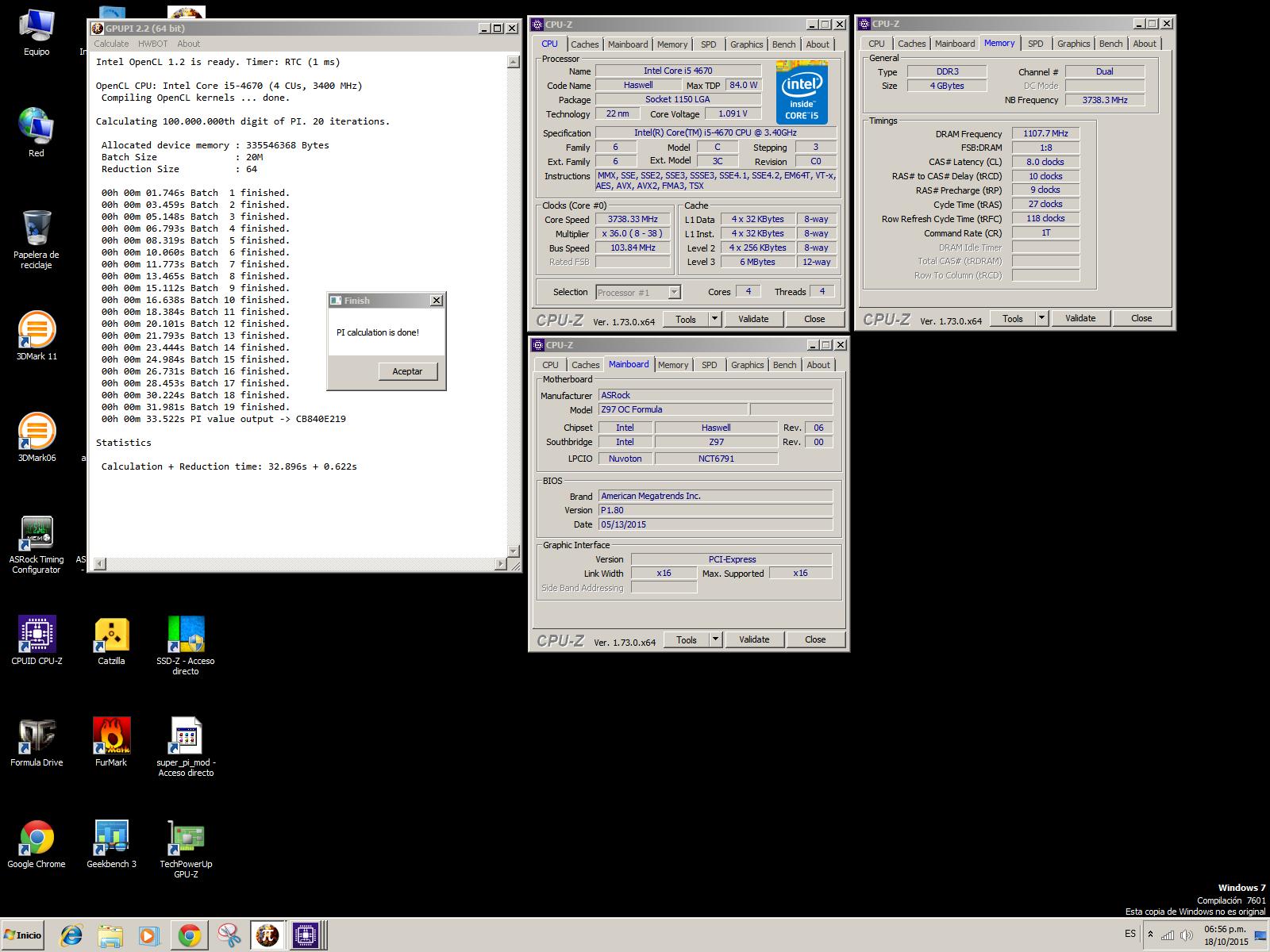
Task: Select Memory tab in CPU-Z Mainboard window
Action: (x=673, y=365)
